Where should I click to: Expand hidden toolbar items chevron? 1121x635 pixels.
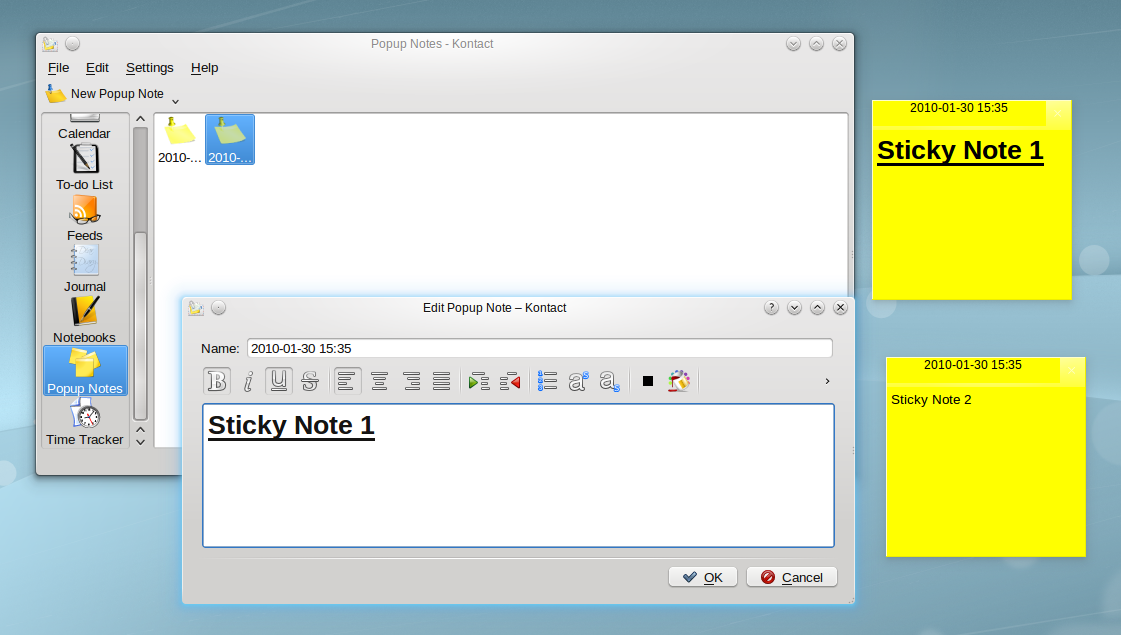[827, 381]
